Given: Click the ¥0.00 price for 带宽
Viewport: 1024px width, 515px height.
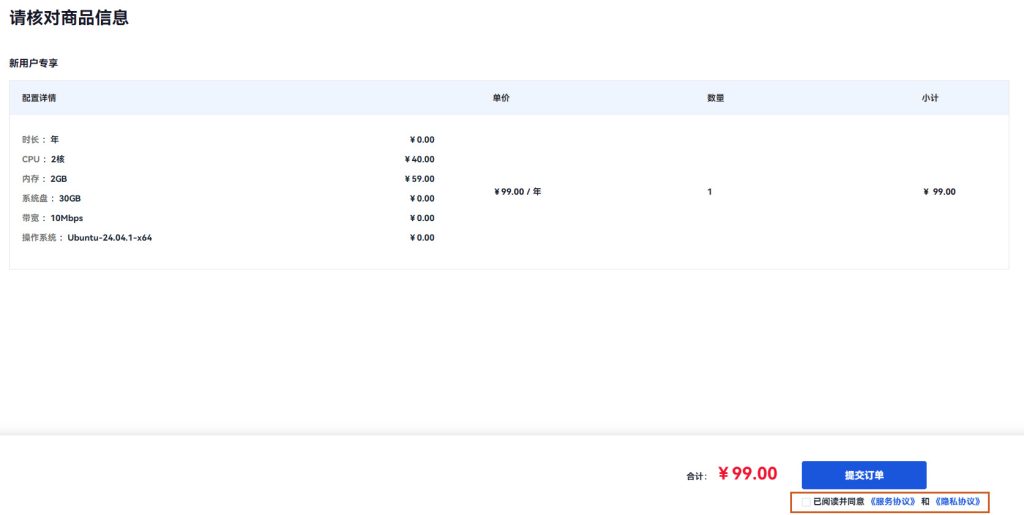Looking at the screenshot, I should [422, 218].
